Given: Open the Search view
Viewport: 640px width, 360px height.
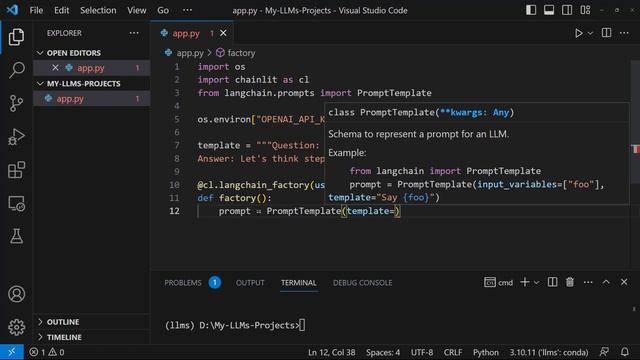Looking at the screenshot, I should [16, 70].
